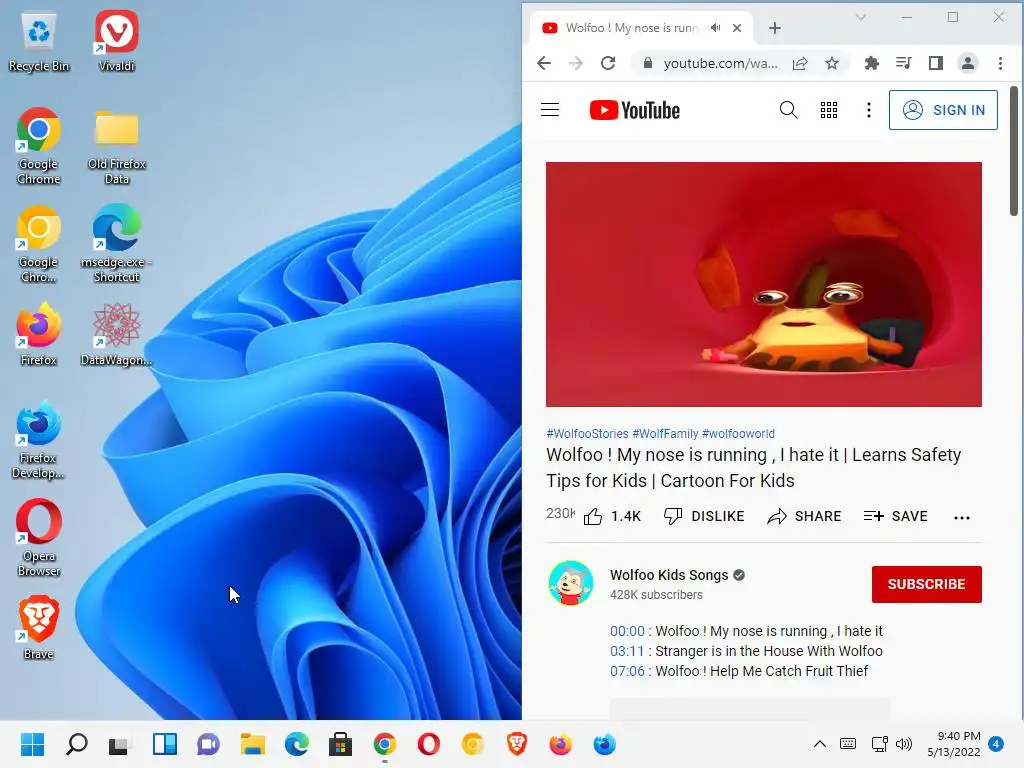Open media control icon in Chrome toolbar
The width and height of the screenshot is (1024, 768).
click(903, 63)
